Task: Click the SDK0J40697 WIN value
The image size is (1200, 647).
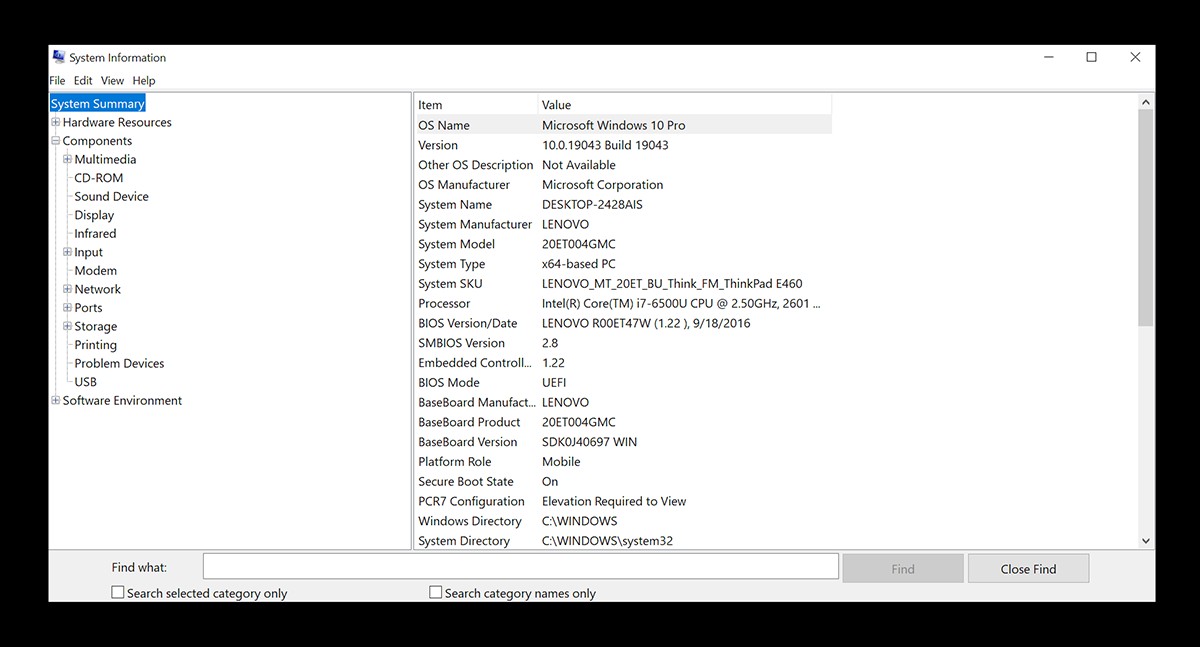Action: (589, 442)
